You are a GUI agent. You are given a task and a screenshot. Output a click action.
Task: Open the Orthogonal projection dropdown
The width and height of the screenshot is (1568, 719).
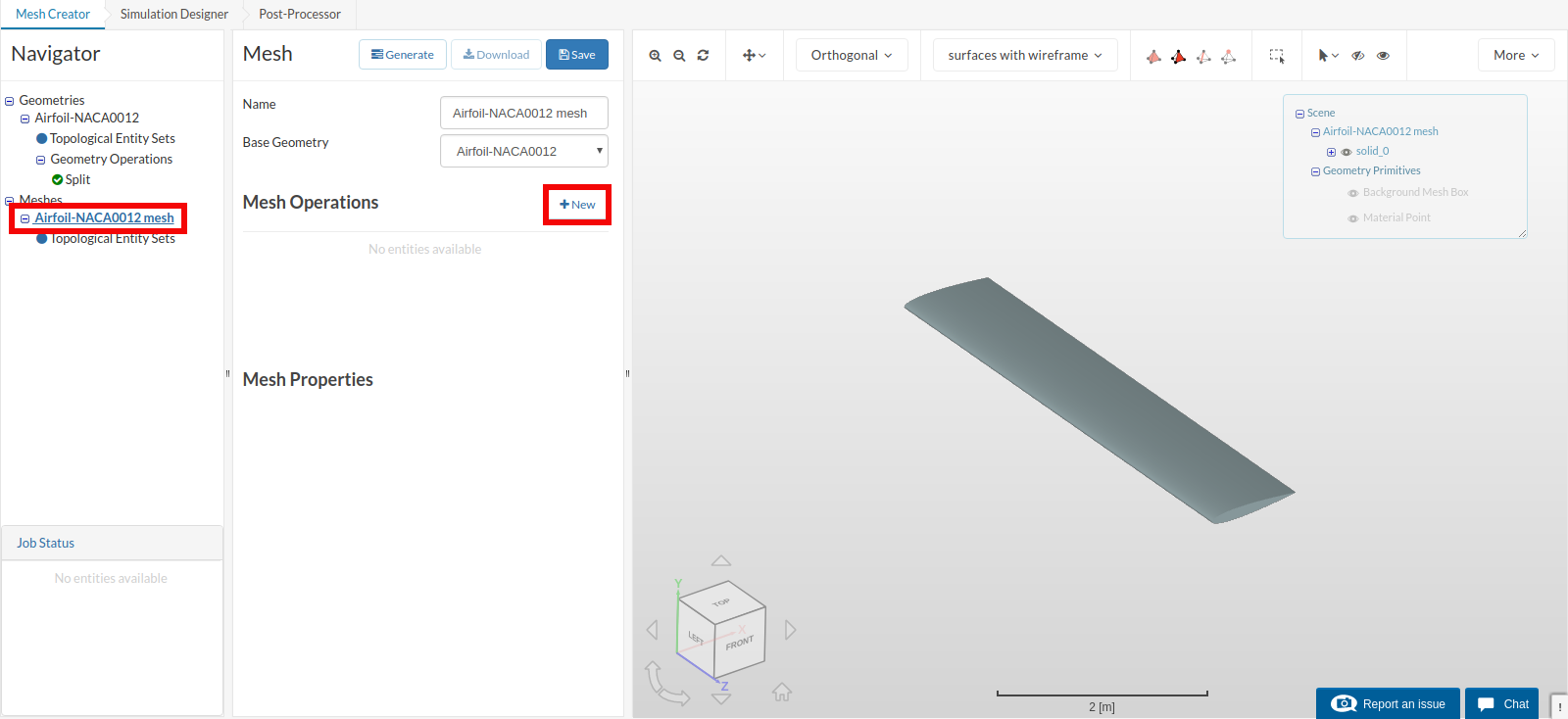click(x=852, y=55)
